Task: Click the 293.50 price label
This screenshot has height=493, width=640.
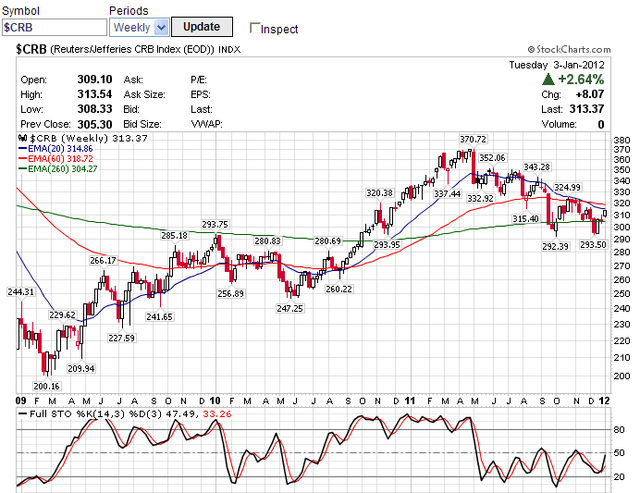Action: 593,244
